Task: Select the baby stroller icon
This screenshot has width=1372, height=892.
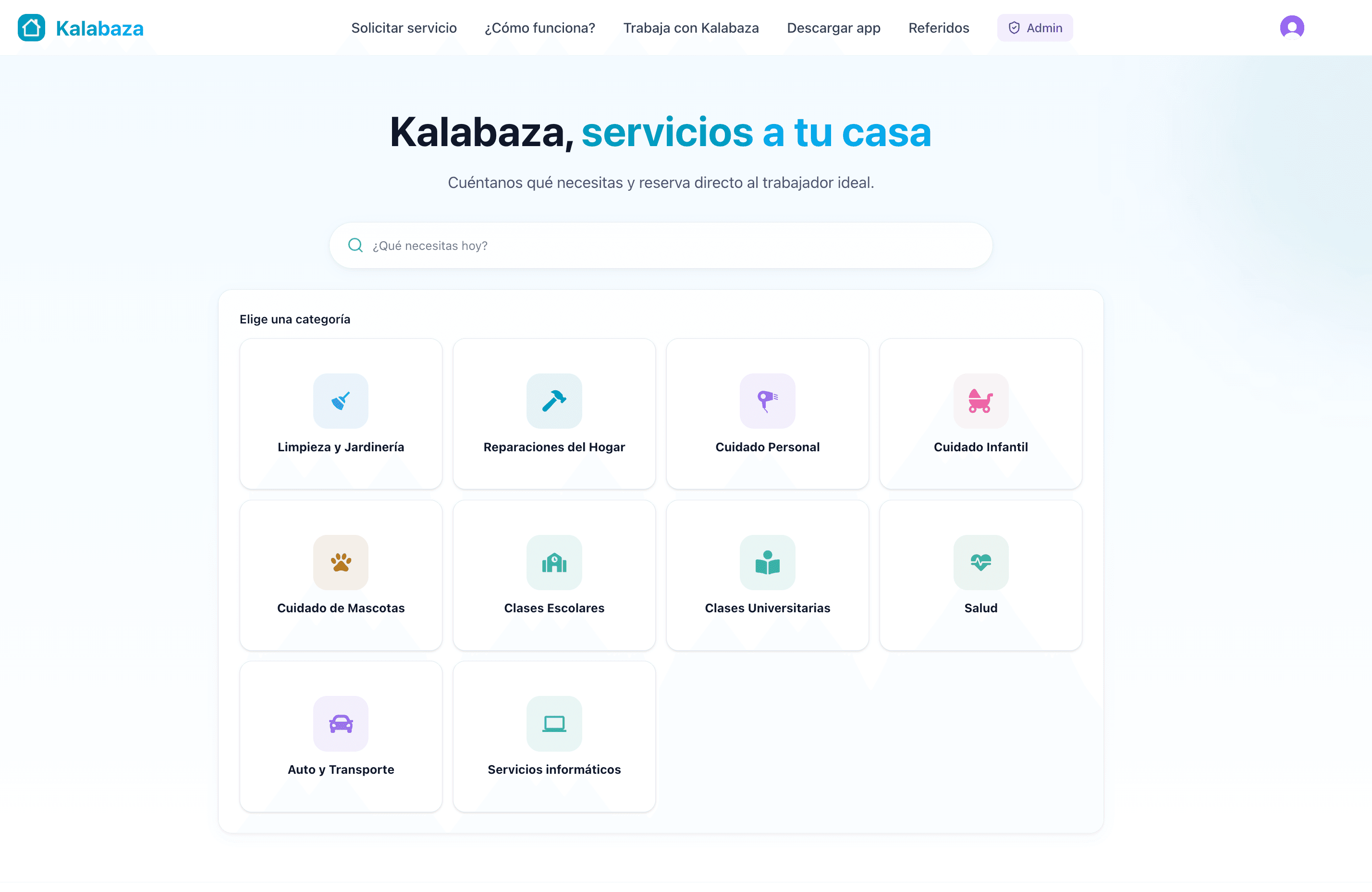Action: (980, 401)
